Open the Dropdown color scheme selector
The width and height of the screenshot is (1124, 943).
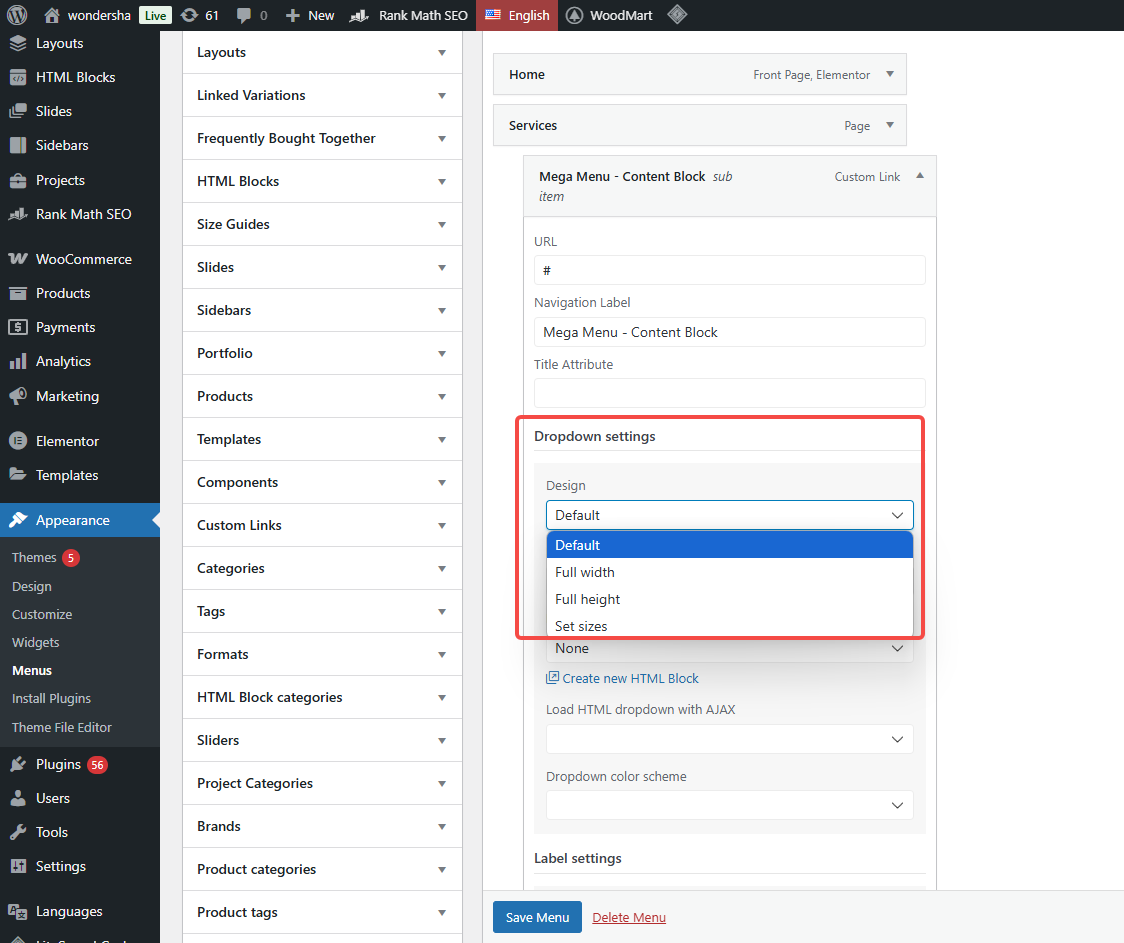[x=729, y=805]
